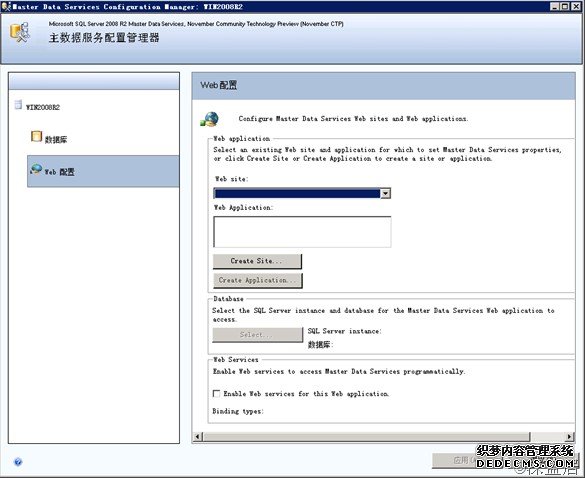Image resolution: width=585 pixels, height=478 pixels.
Task: Select the 数据库 database icon
Action: [x=36, y=136]
